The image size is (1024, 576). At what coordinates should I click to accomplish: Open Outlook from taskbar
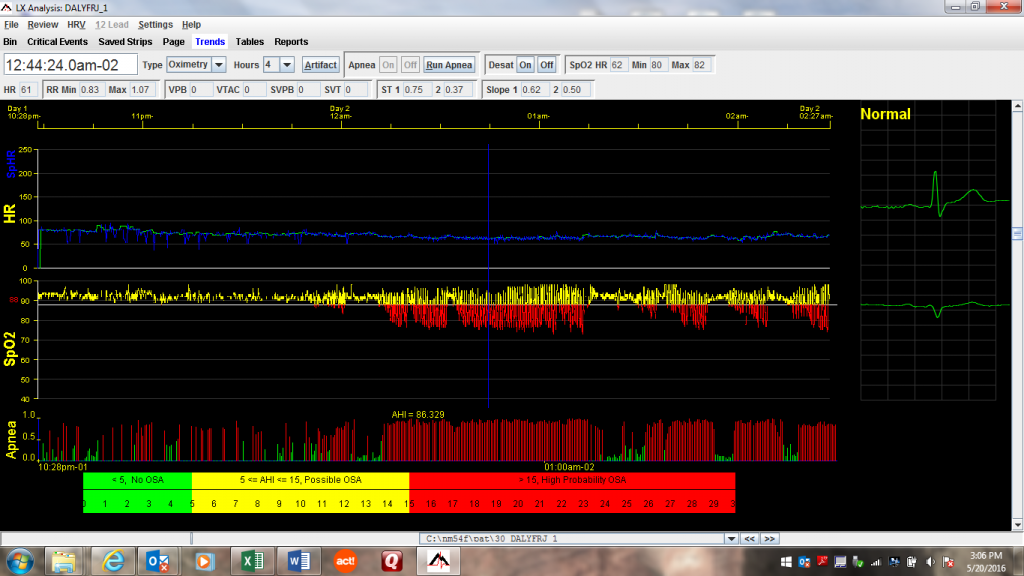point(157,562)
